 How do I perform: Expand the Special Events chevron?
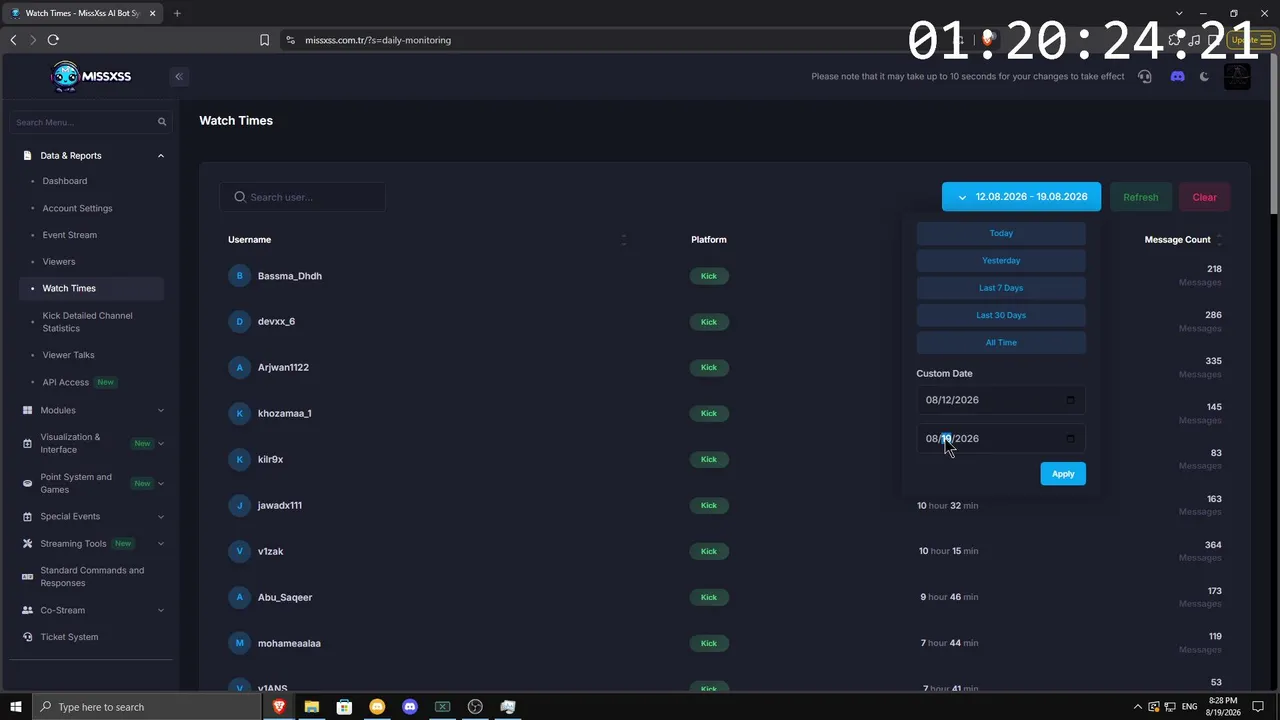click(x=160, y=517)
